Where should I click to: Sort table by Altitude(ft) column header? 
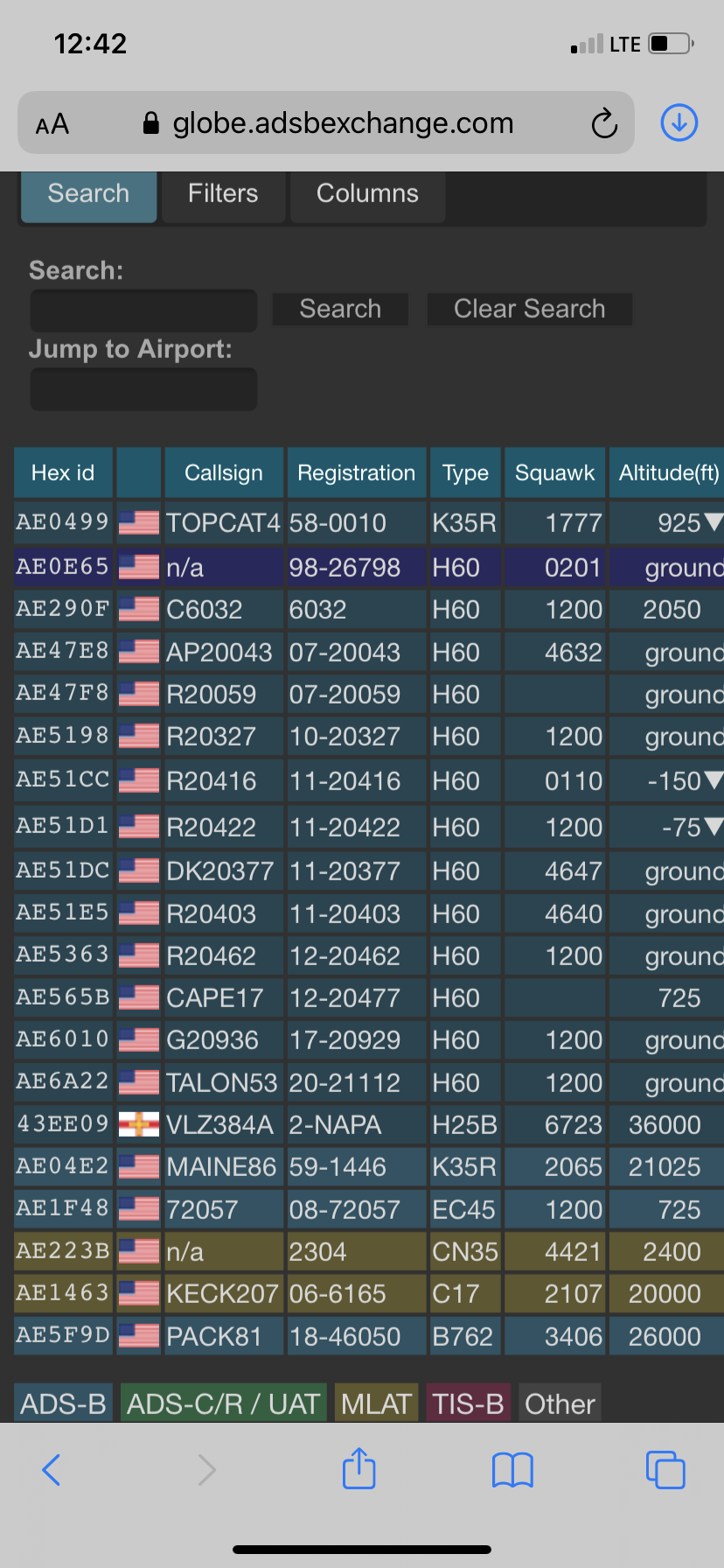669,472
